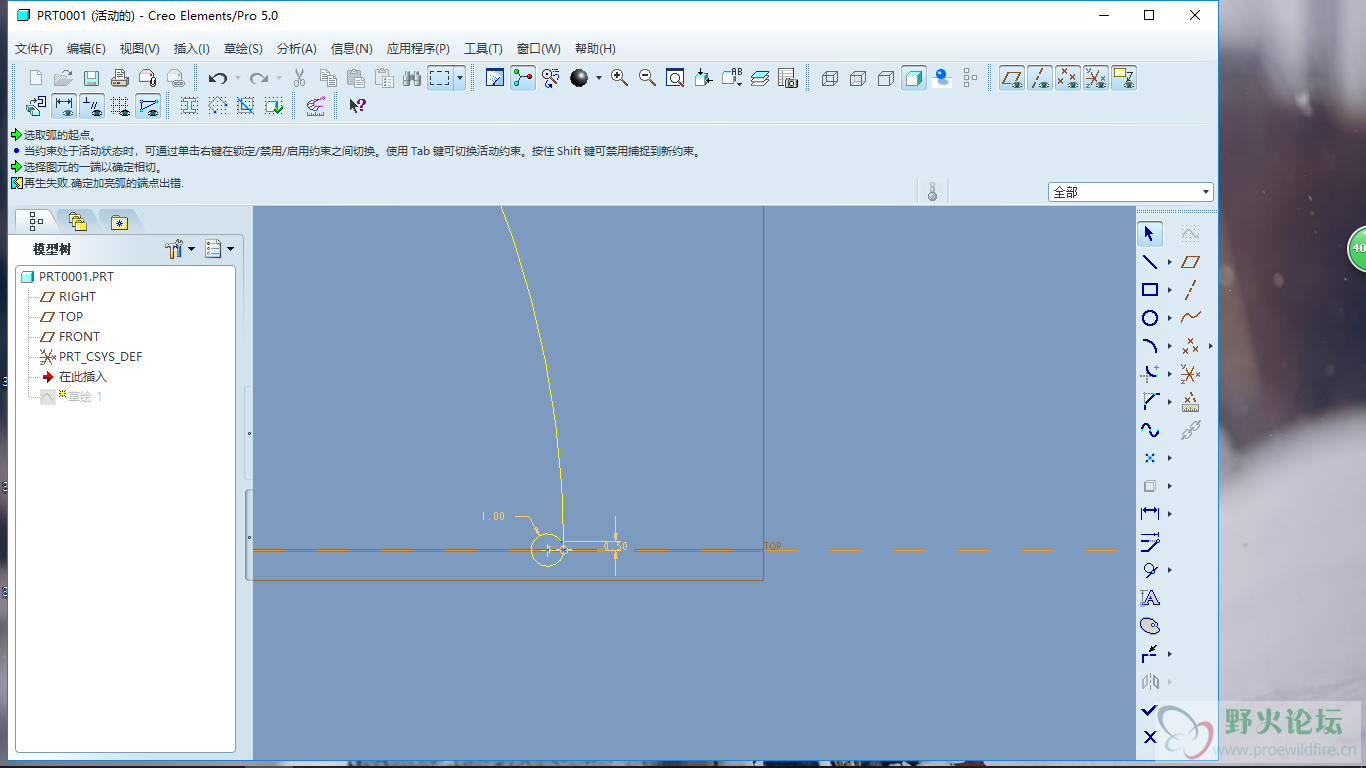This screenshot has height=768, width=1366.
Task: Open model tree settings dropdown
Action: [180, 249]
